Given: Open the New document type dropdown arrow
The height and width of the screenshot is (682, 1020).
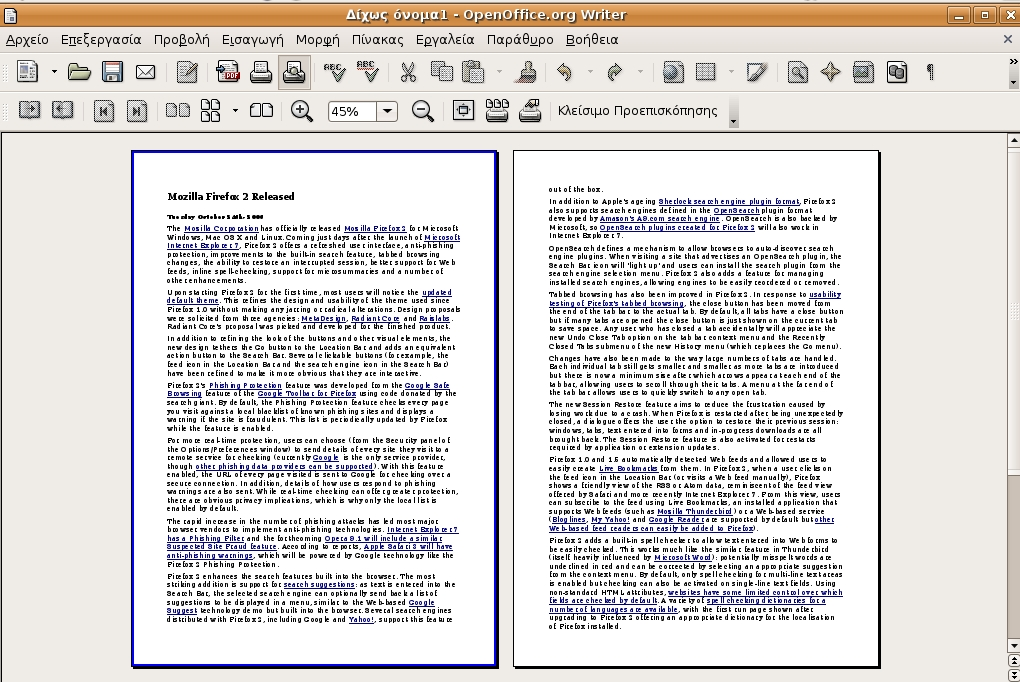Looking at the screenshot, I should (x=54, y=72).
